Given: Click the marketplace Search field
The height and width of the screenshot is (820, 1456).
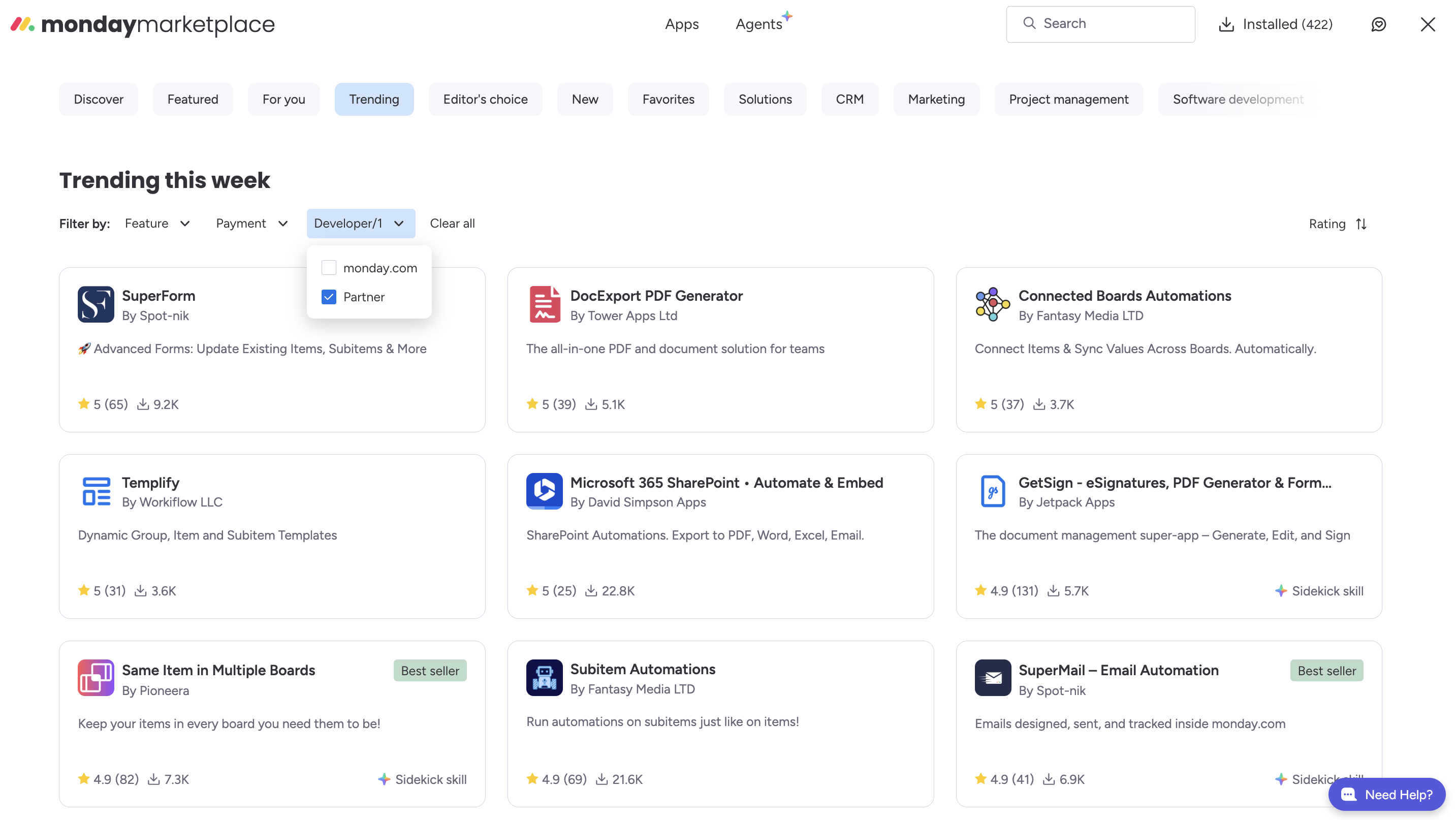Looking at the screenshot, I should (x=1100, y=24).
